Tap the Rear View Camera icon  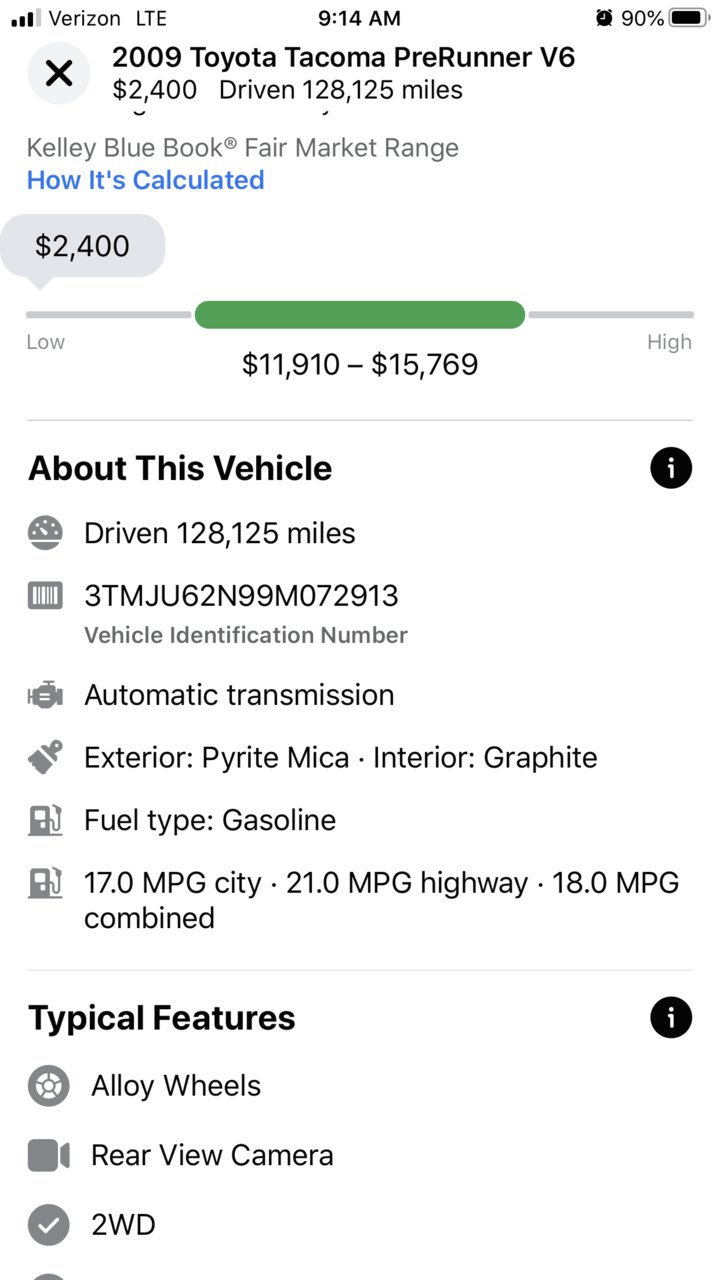(49, 1156)
